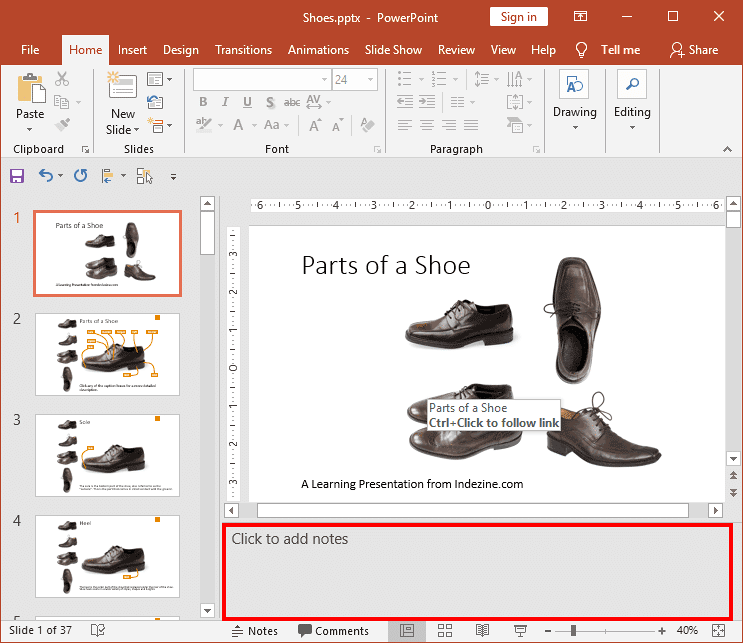
Task: Click the Share button
Action: pyautogui.click(x=694, y=50)
